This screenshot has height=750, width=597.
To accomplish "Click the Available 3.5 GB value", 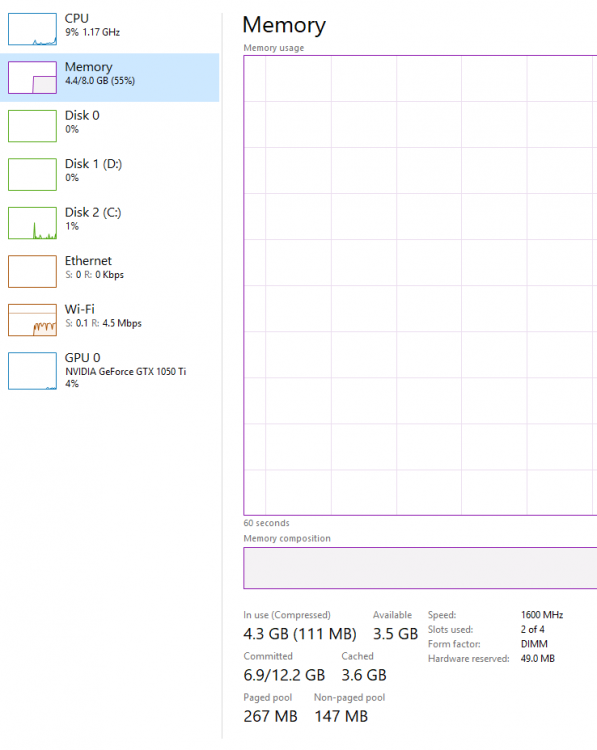I will pyautogui.click(x=396, y=634).
